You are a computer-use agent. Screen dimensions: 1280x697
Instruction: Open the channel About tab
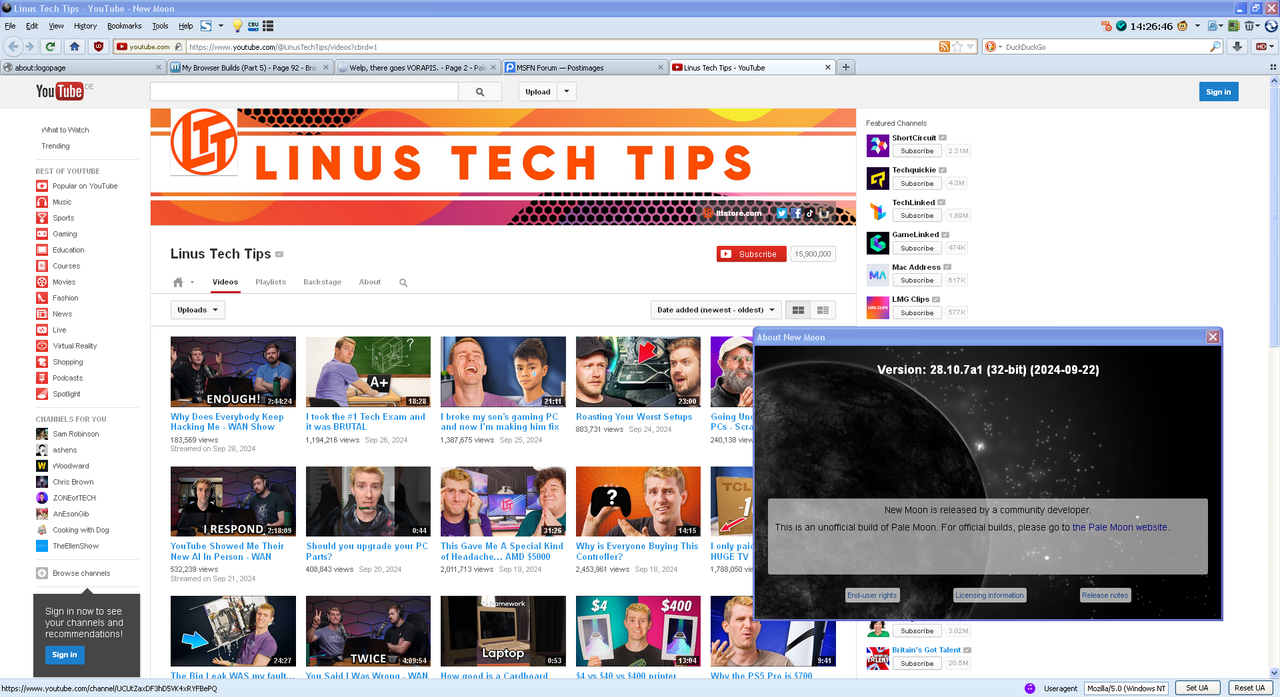pos(370,282)
